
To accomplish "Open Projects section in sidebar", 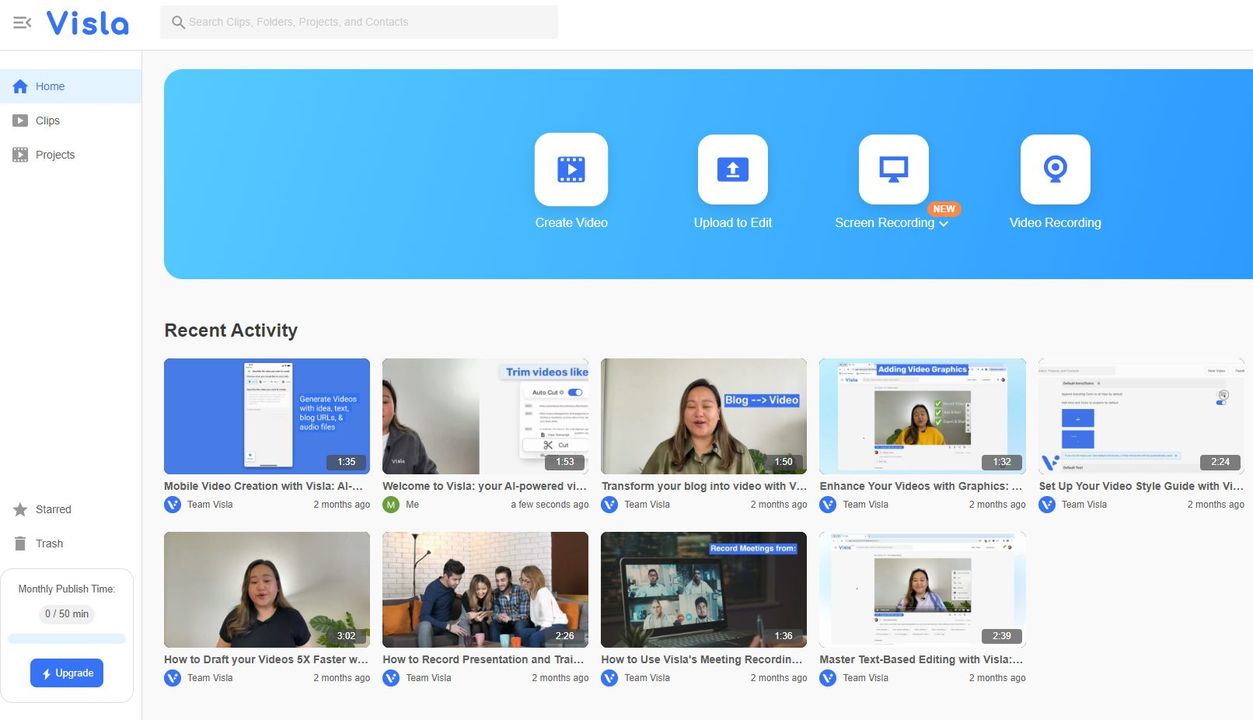I will tap(70, 155).
